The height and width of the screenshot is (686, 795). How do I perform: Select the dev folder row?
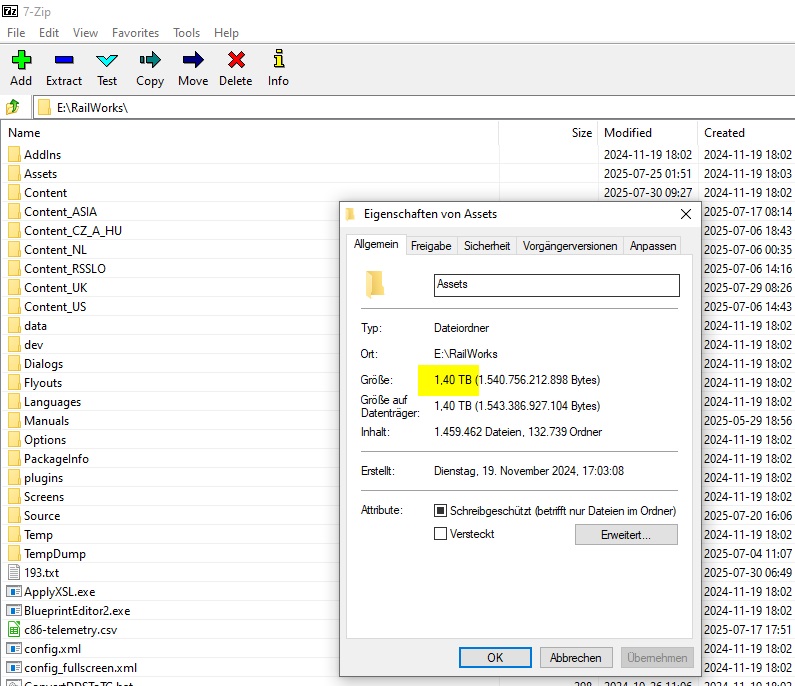pyautogui.click(x=172, y=345)
